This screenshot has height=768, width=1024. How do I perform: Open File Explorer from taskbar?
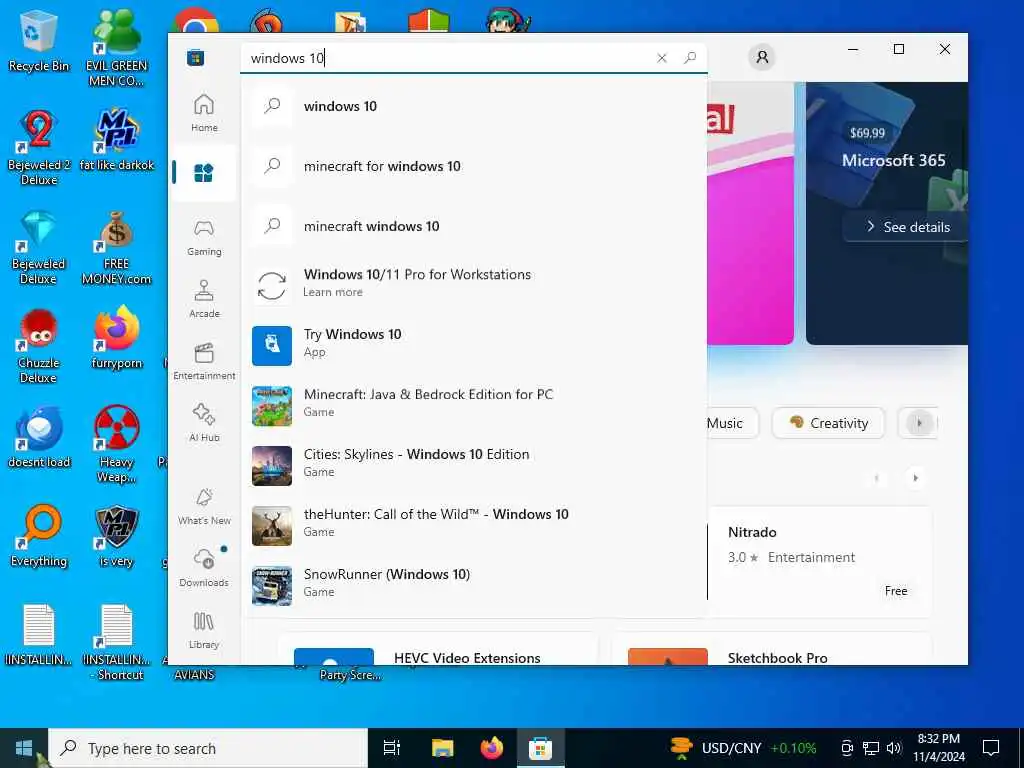pyautogui.click(x=442, y=748)
